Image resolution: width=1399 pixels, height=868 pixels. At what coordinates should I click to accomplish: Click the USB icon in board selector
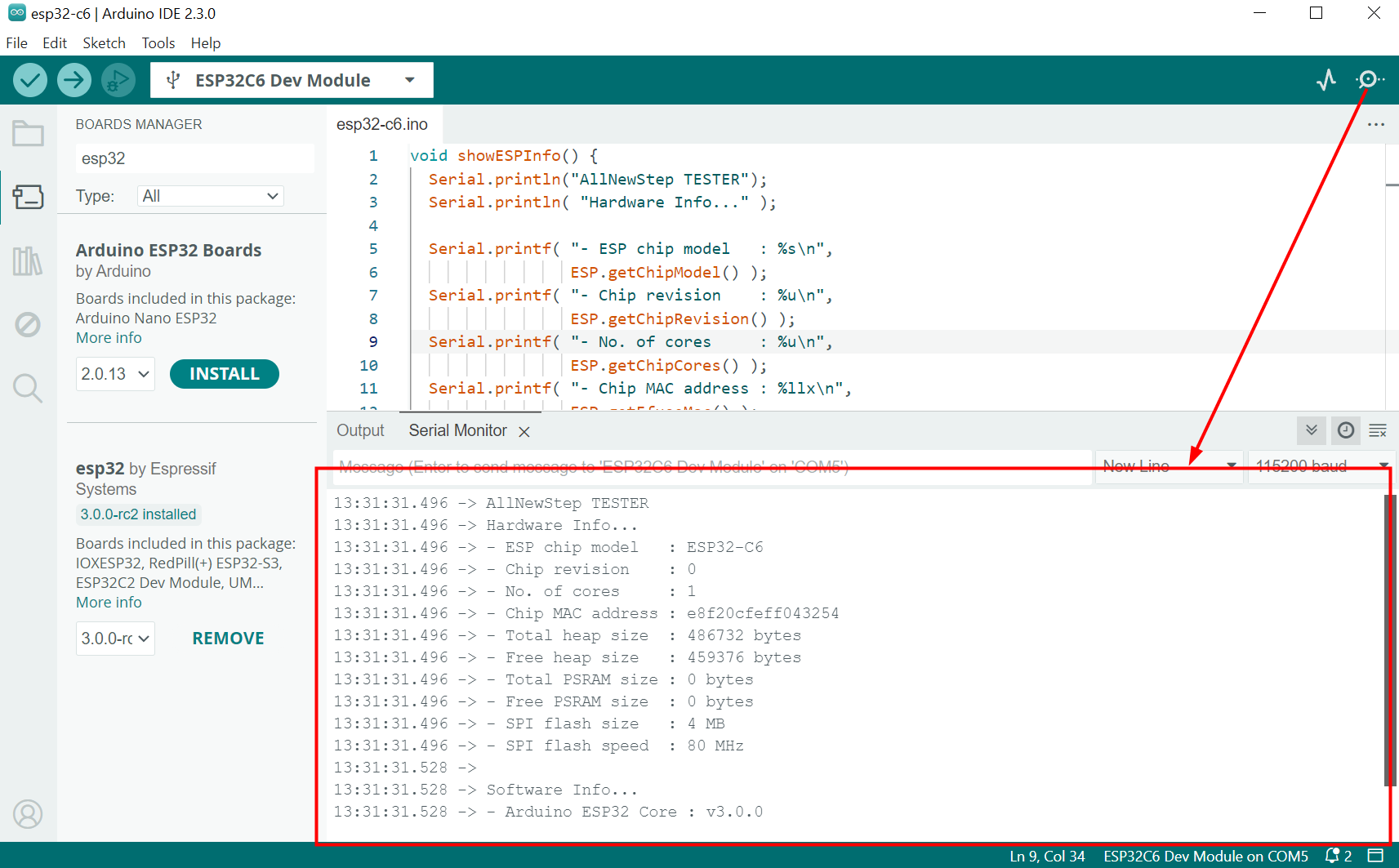(x=173, y=80)
